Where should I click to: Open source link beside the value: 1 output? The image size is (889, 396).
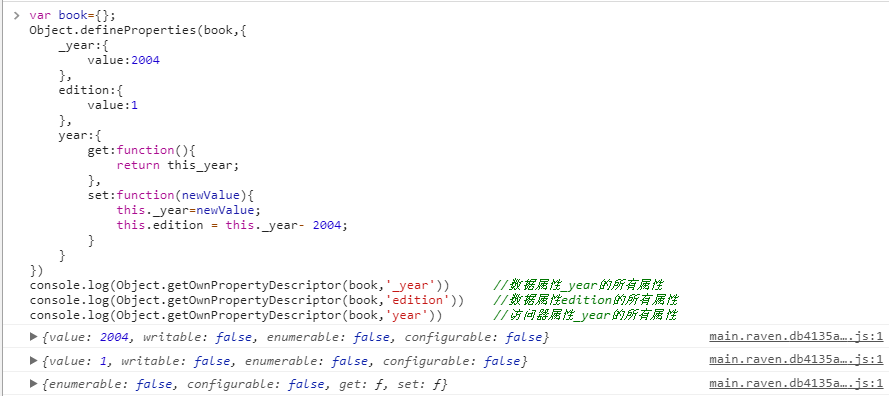point(795,360)
